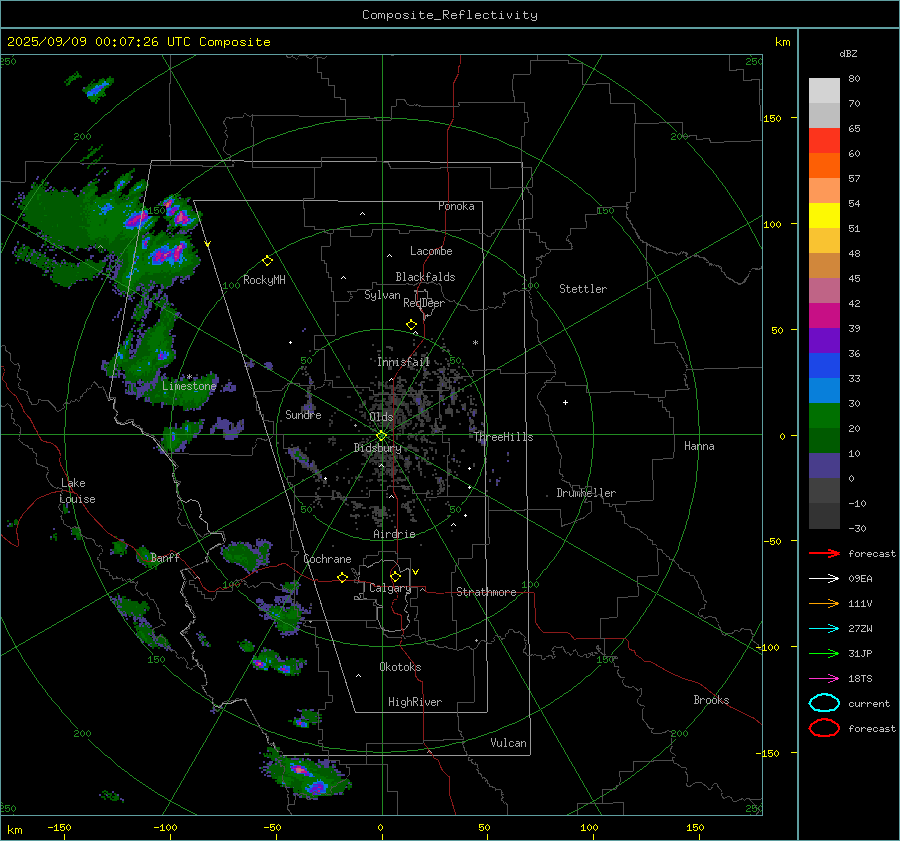
Task: Click the yellow diamond marker below RedDeer
Action: pos(411,324)
